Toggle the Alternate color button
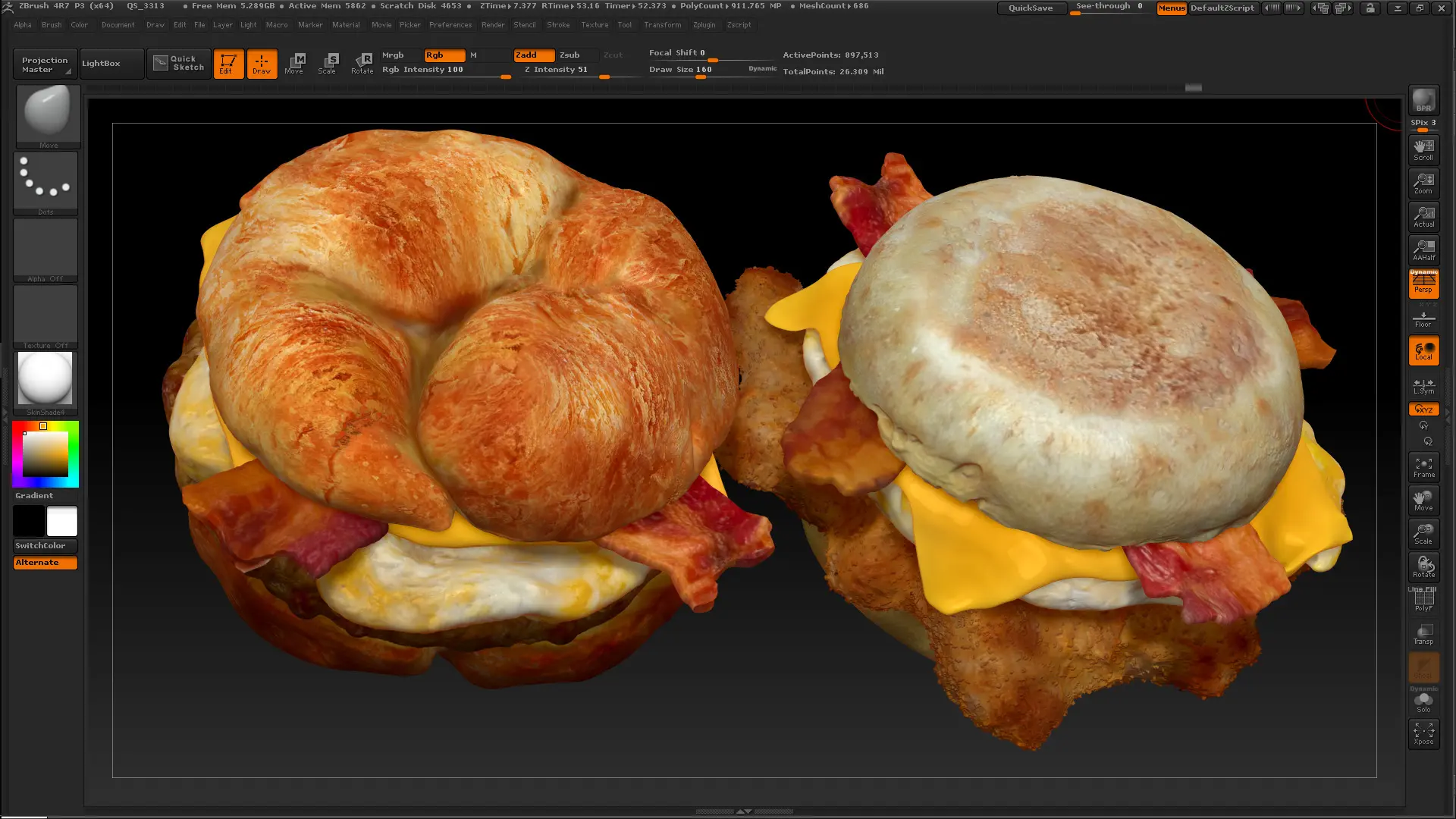This screenshot has height=819, width=1456. point(45,563)
